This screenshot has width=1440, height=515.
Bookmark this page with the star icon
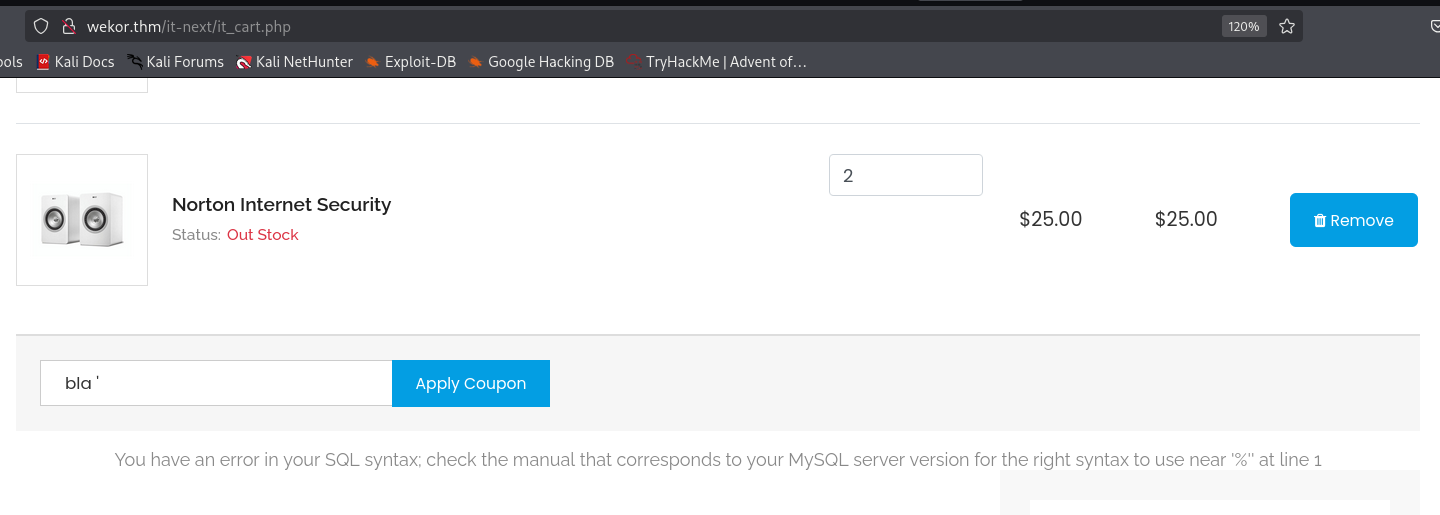[x=1287, y=27]
